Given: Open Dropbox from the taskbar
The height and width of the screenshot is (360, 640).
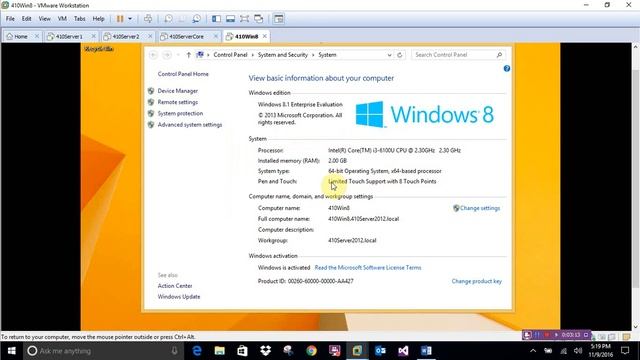Looking at the screenshot, I should click(x=265, y=351).
